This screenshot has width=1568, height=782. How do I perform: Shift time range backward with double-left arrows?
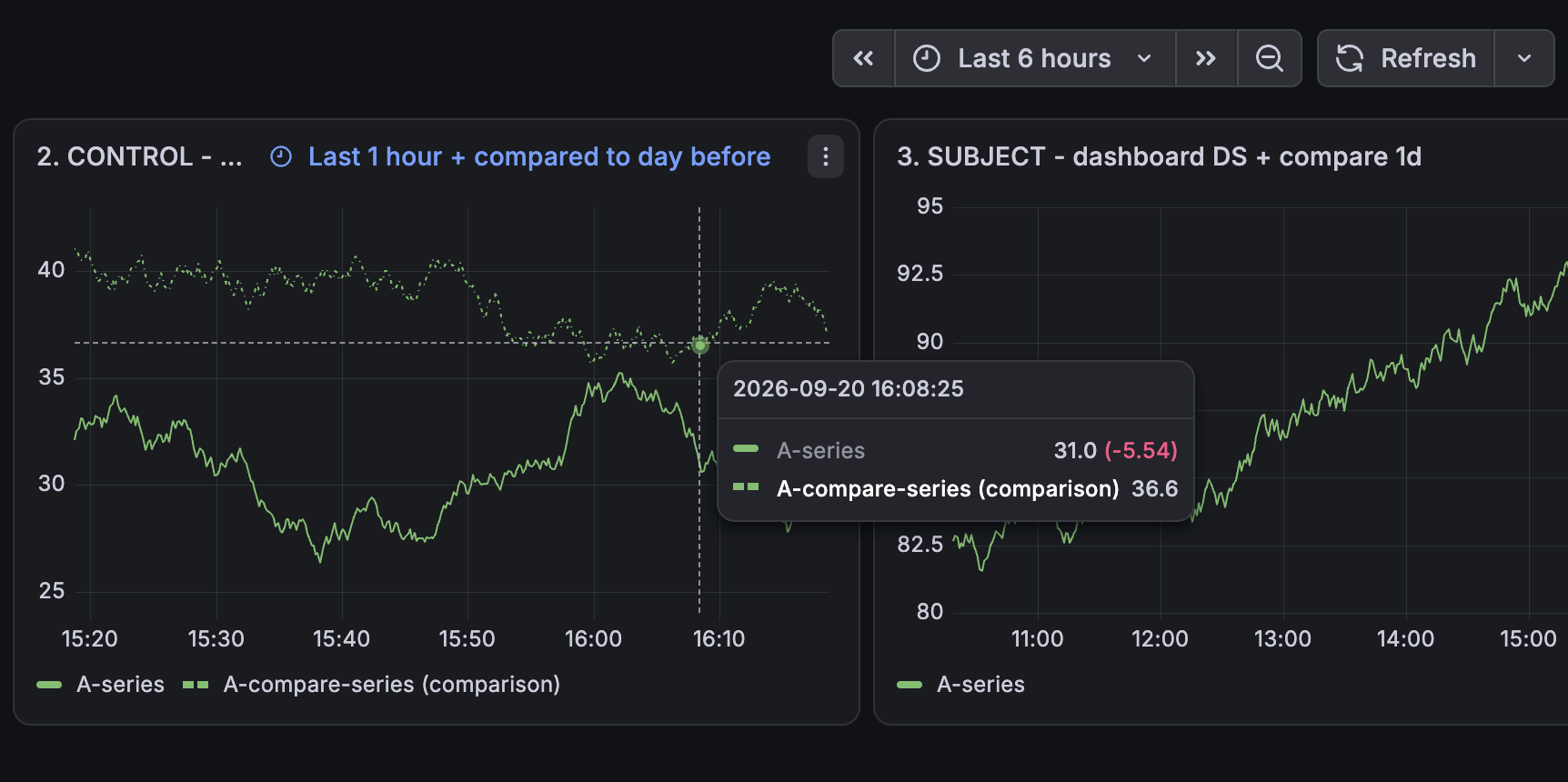[x=864, y=58]
